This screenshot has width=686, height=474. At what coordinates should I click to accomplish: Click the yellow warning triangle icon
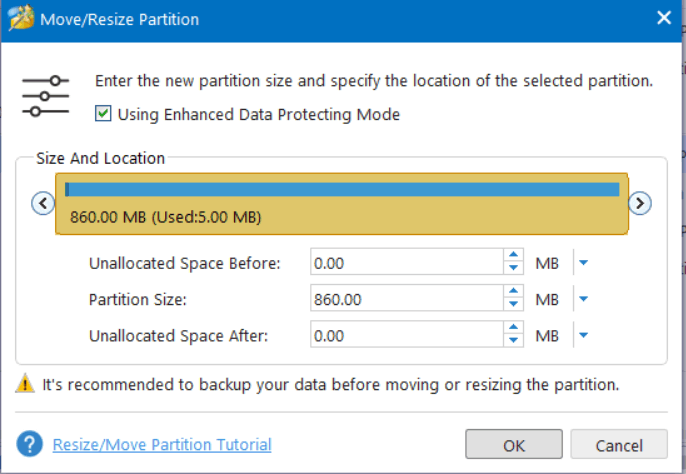(x=25, y=383)
